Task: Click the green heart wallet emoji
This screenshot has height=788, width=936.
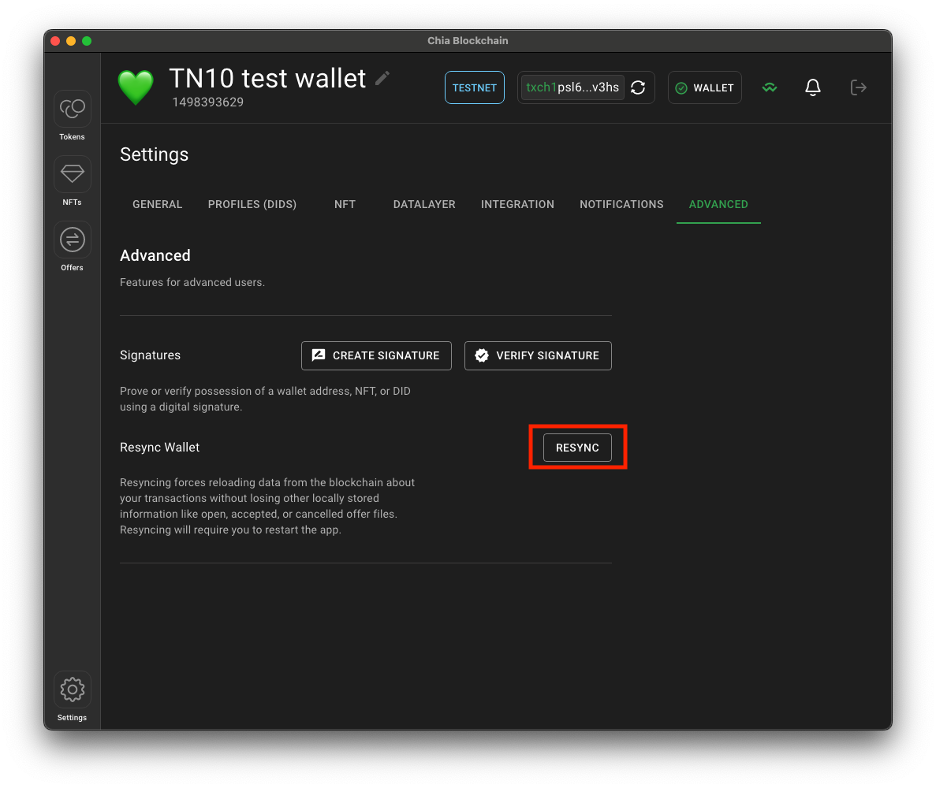Action: [x=136, y=87]
